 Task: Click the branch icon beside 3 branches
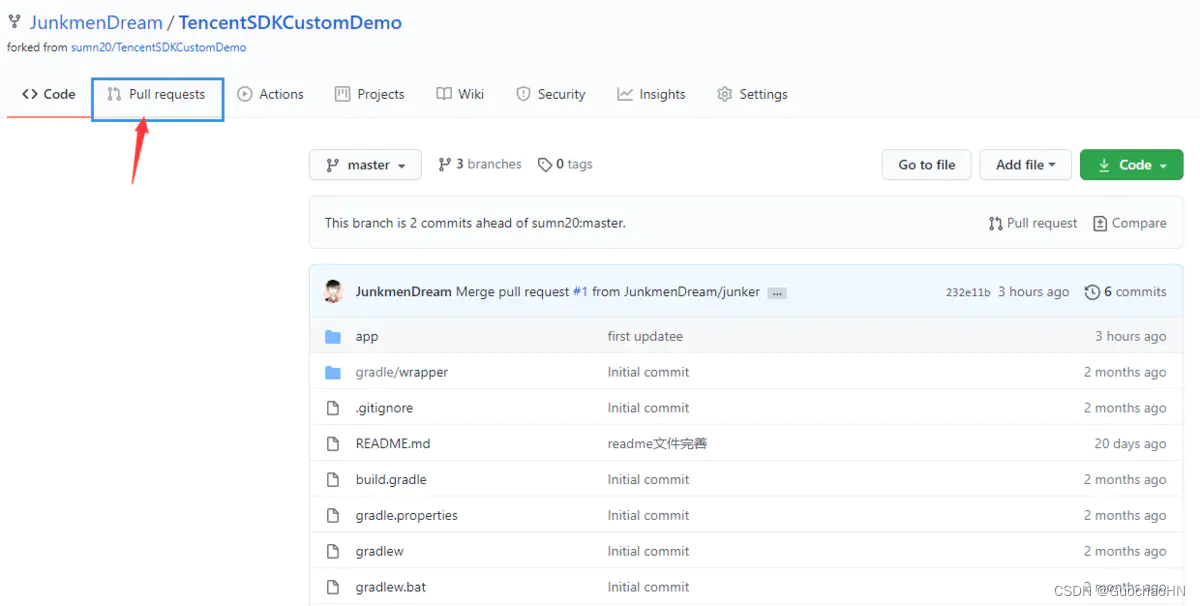coord(445,164)
